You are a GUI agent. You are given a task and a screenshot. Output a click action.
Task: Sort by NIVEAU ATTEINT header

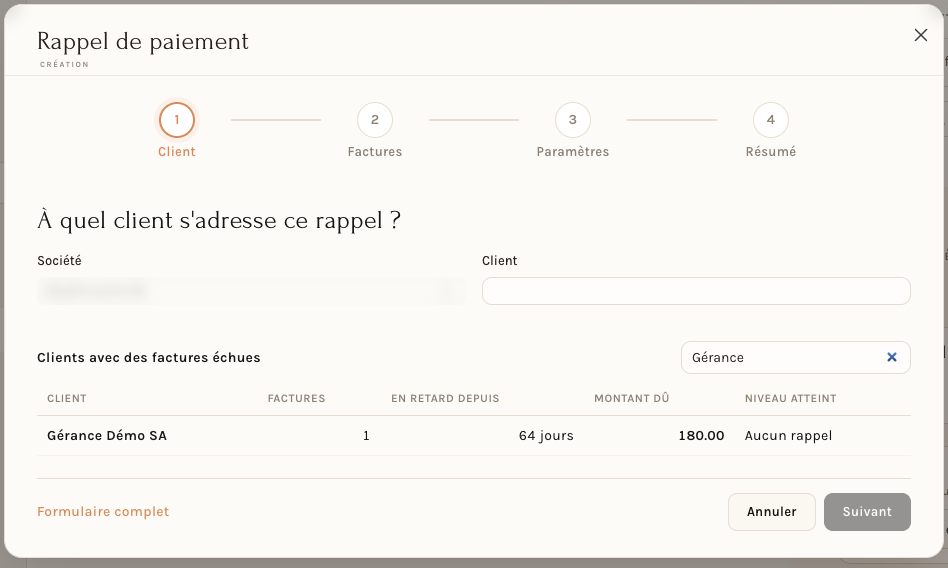[790, 398]
